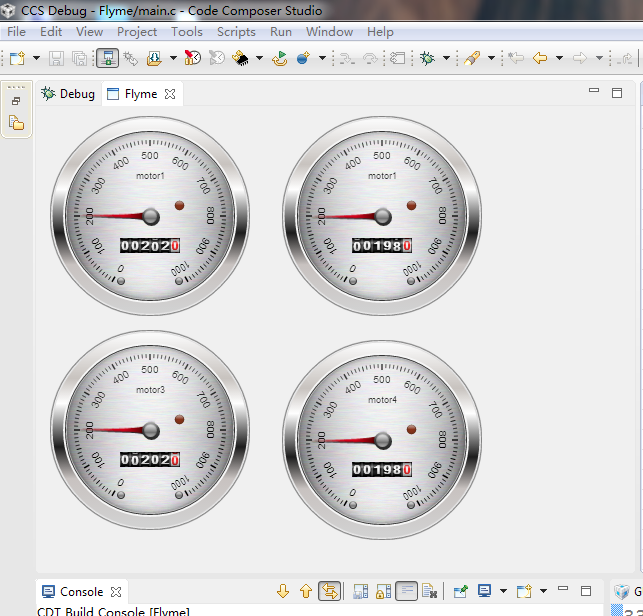Viewport: 643px width, 616px height.
Task: Click the yellow back arrow navigation icon
Action: [x=540, y=59]
